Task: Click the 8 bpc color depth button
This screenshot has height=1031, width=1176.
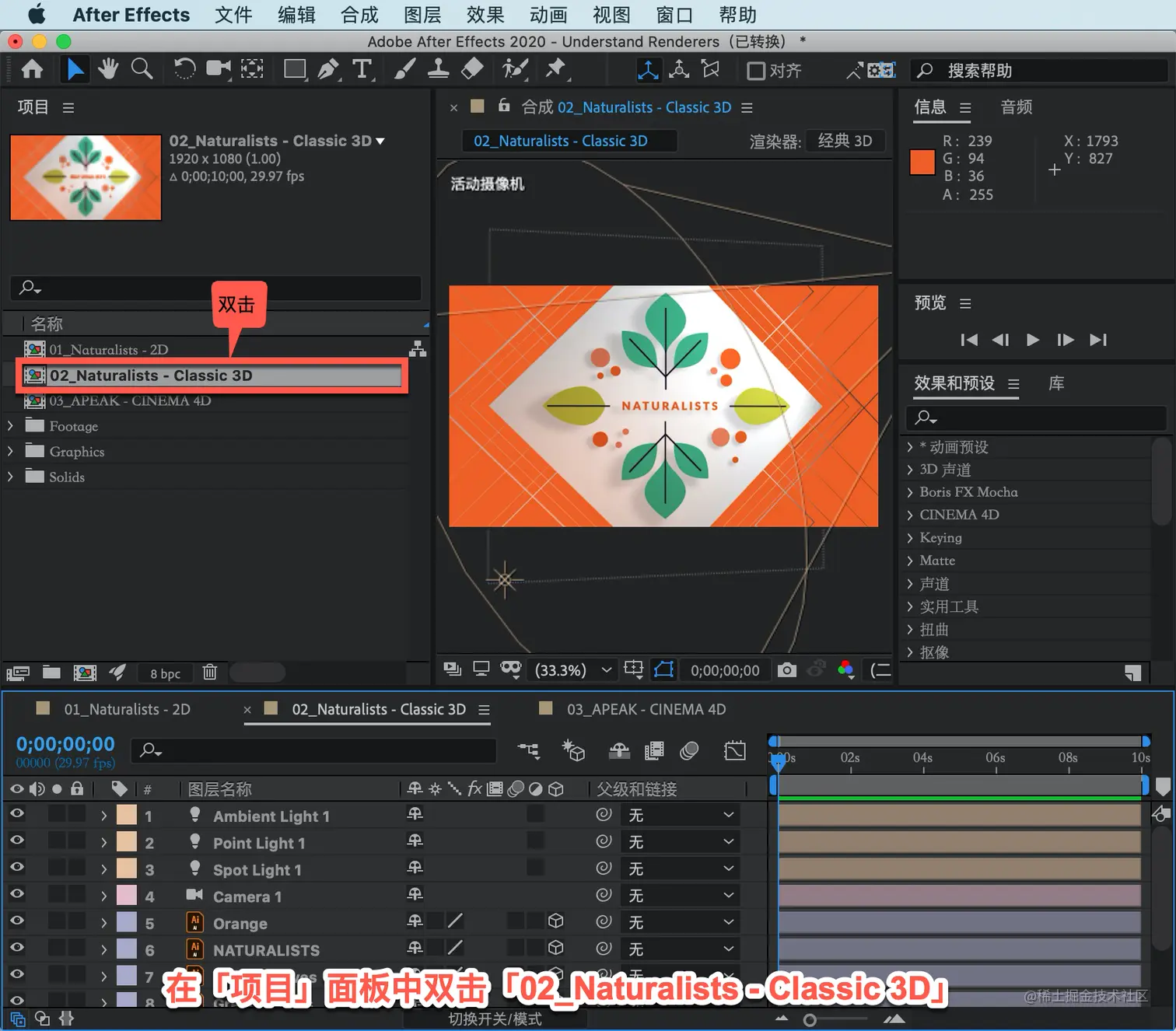Action: pos(166,673)
